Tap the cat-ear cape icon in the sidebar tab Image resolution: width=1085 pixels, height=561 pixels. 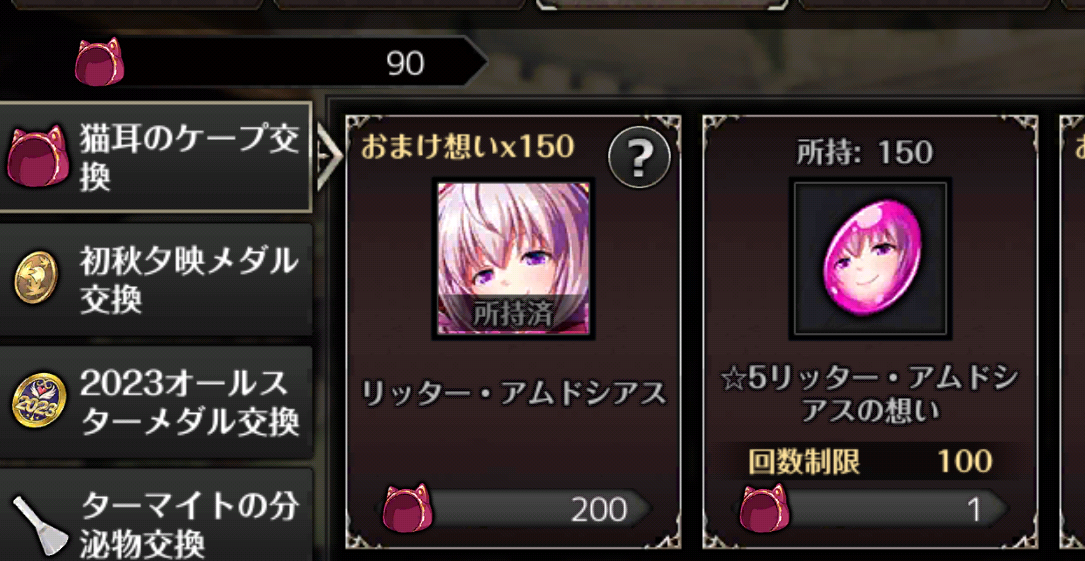tap(37, 156)
